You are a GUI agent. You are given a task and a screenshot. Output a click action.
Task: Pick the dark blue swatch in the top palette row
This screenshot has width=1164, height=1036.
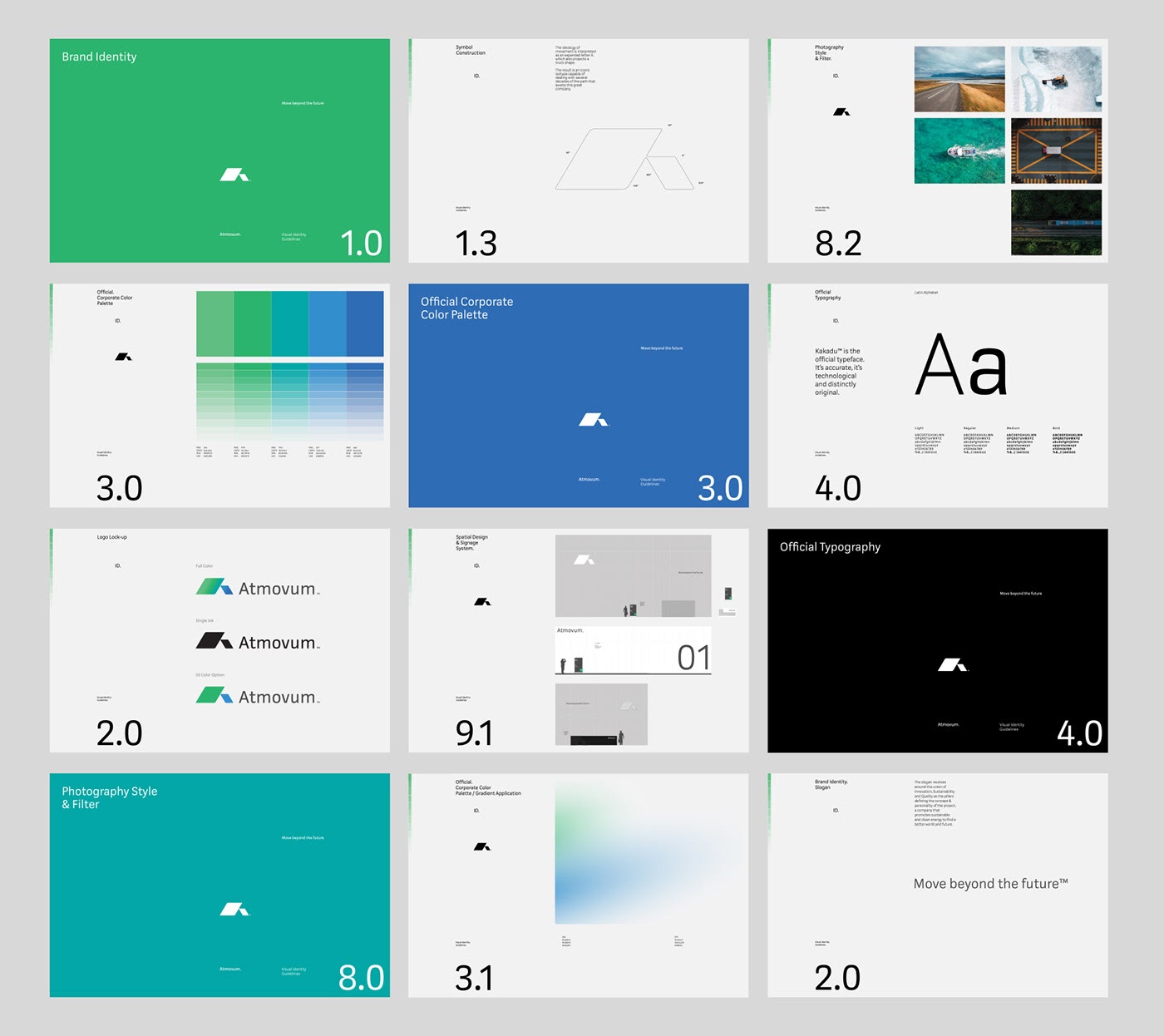(365, 323)
